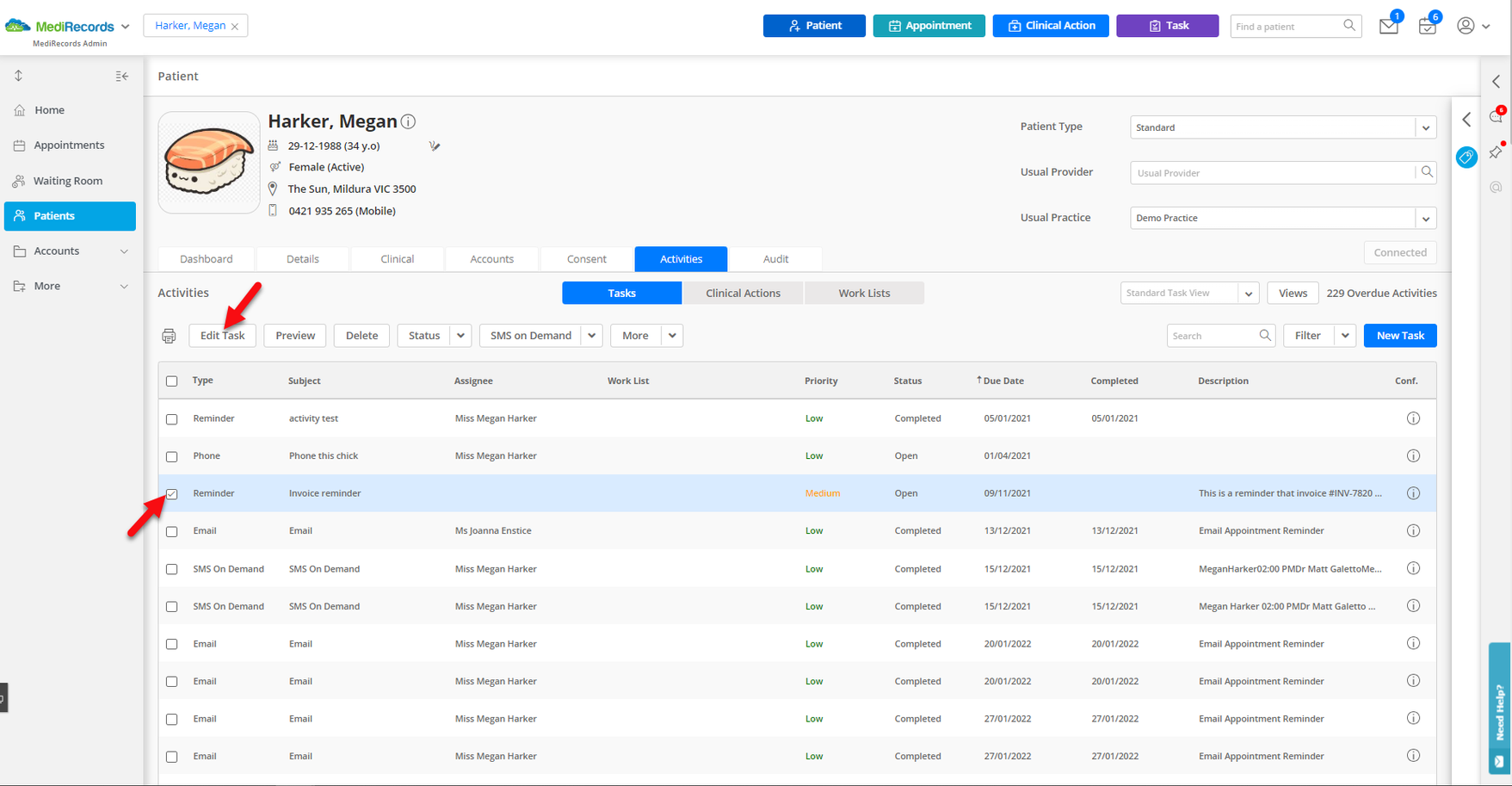The image size is (1512, 786).
Task: Open the SMS on Demand dropdown arrow
Action: 592,336
